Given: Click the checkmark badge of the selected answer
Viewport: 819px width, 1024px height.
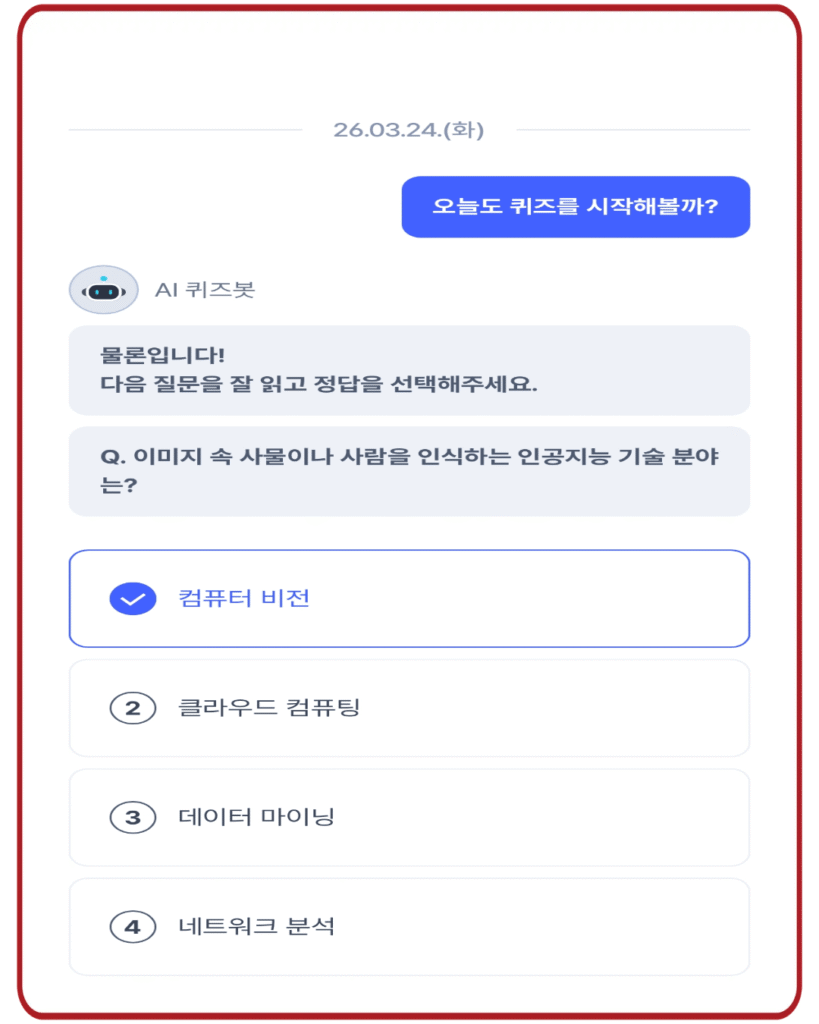Looking at the screenshot, I should coord(131,599).
